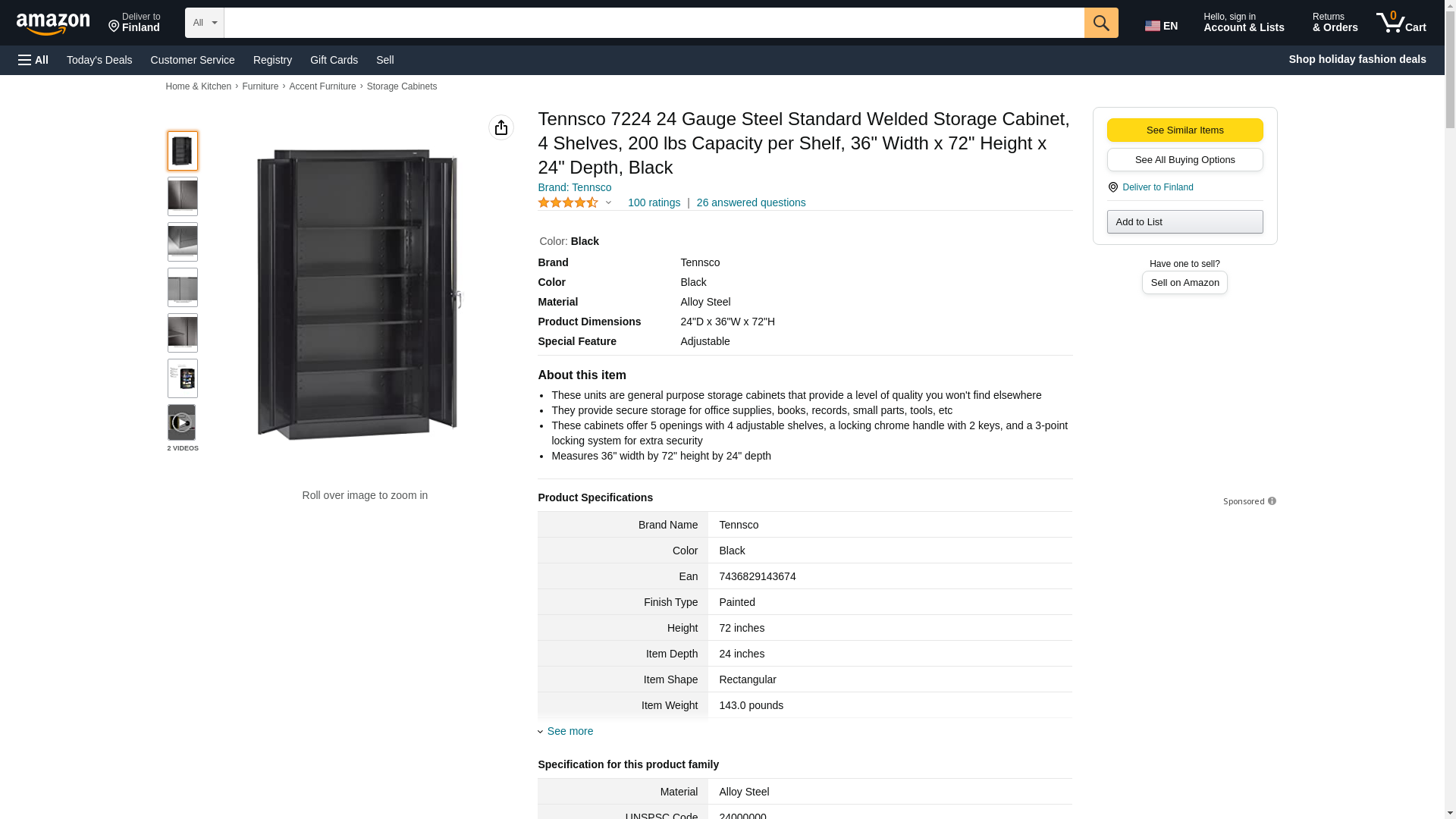Open the search category All dropdown
Viewport: 1456px width, 819px height.
(205, 23)
